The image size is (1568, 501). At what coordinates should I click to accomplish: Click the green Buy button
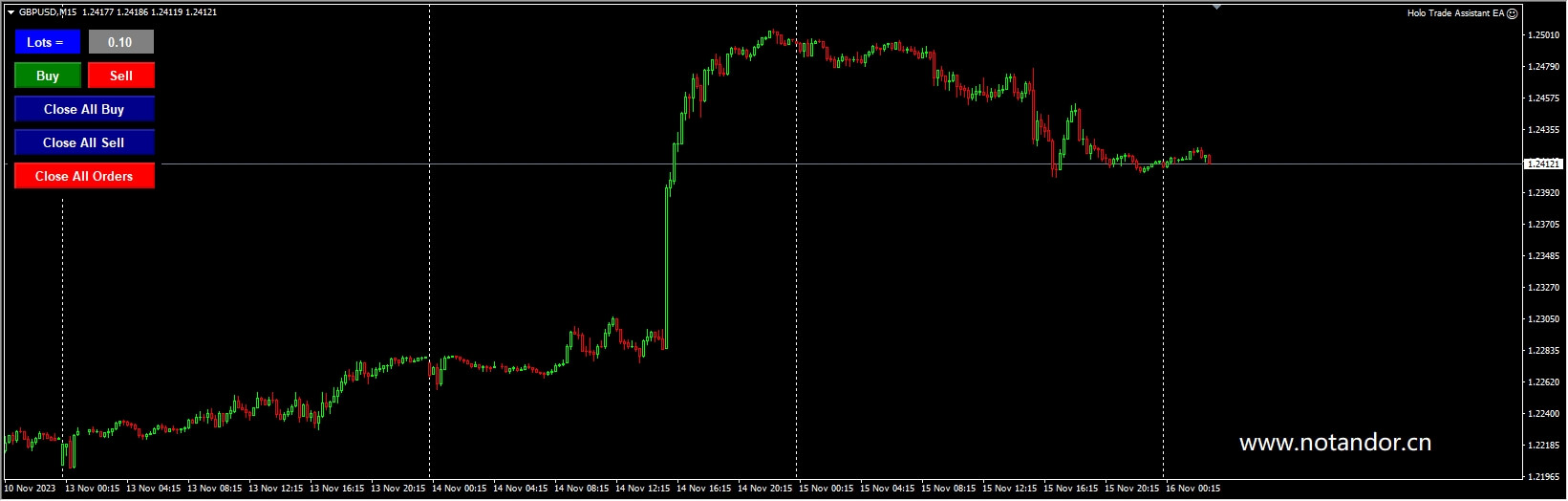(x=48, y=76)
